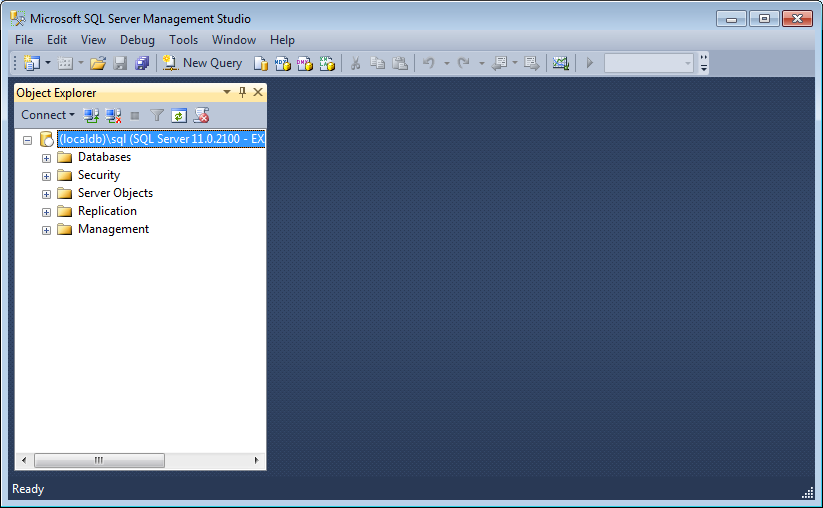The height and width of the screenshot is (508, 823).
Task: Select the Management tree item
Action: (113, 229)
